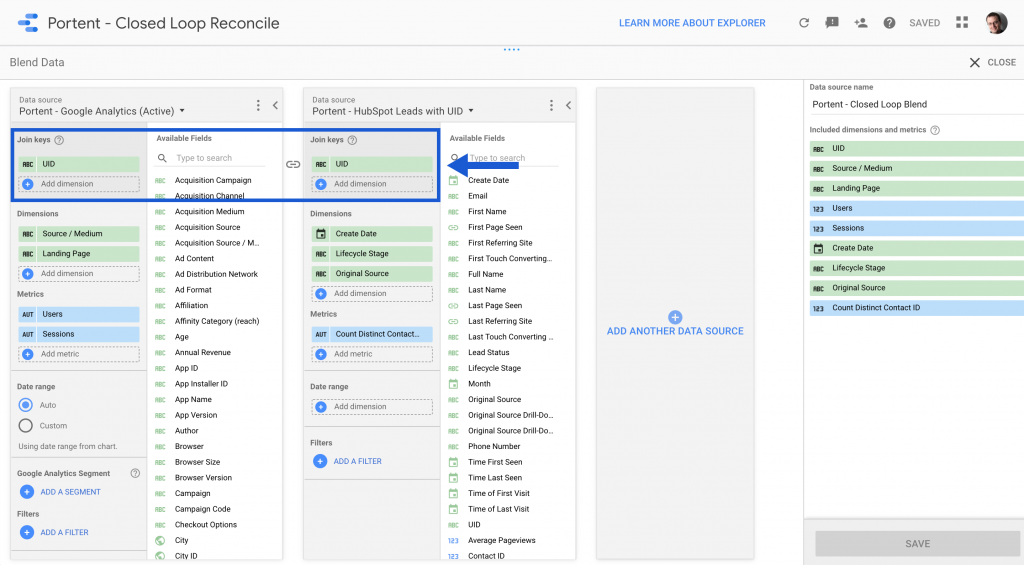Click the plus icon above Add Another Data Source
The width and height of the screenshot is (1024, 565).
point(675,317)
